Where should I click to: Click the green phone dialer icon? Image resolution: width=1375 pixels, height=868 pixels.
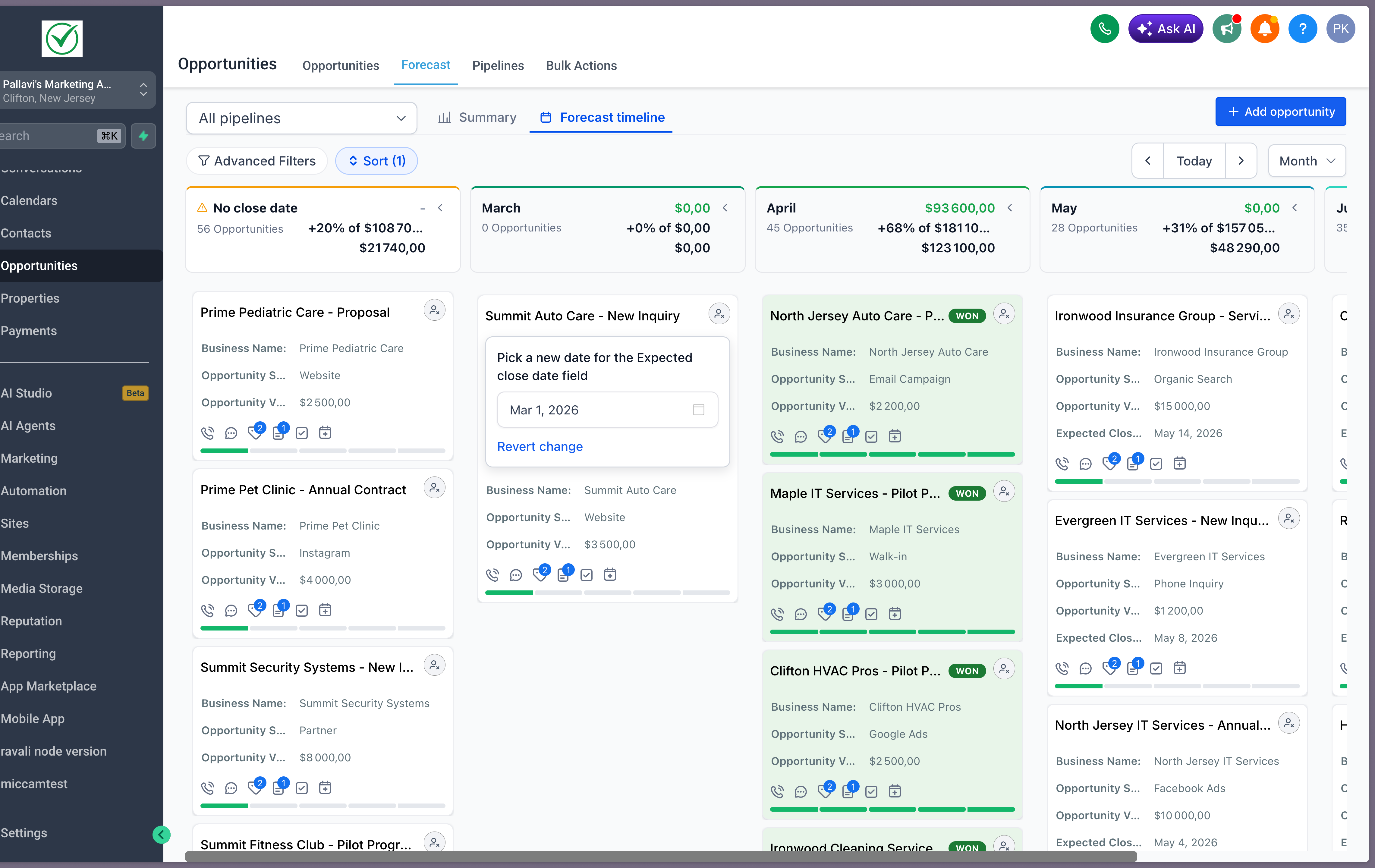pos(1104,29)
